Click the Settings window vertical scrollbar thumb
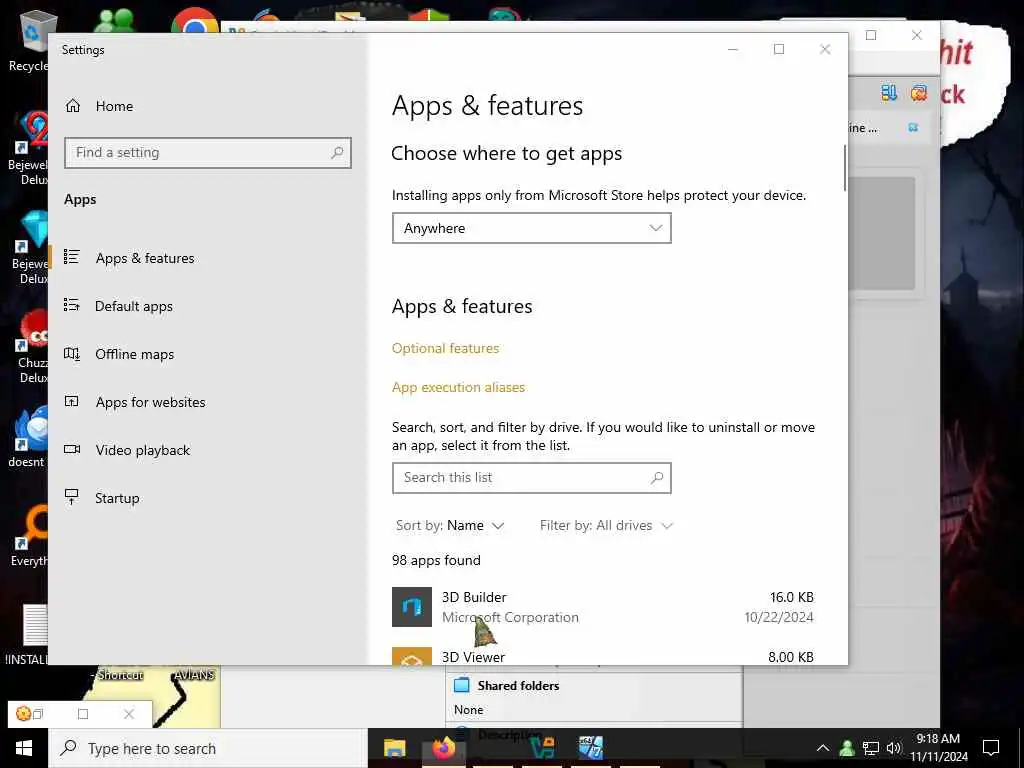This screenshot has height=768, width=1024. click(x=844, y=167)
